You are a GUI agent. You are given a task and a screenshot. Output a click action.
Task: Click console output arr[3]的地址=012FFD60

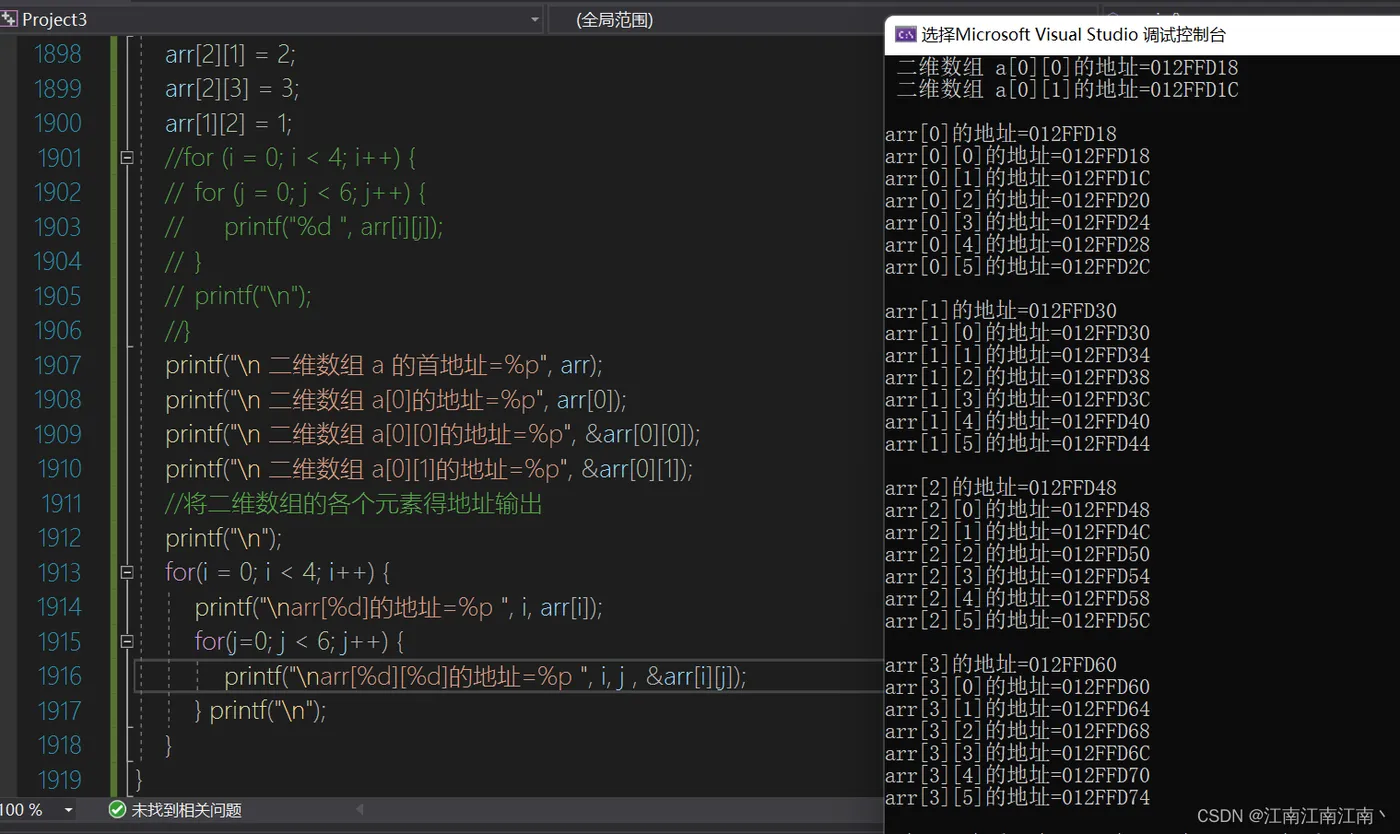(1001, 665)
